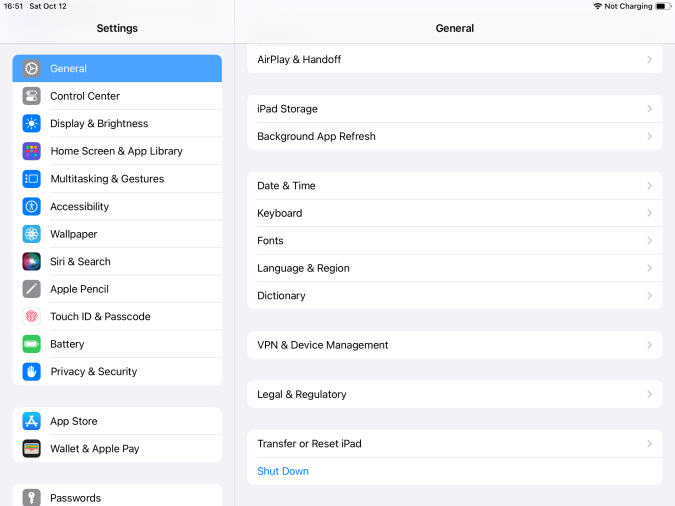Select the Home Screen & App Library icon
675x506 pixels.
31,151
